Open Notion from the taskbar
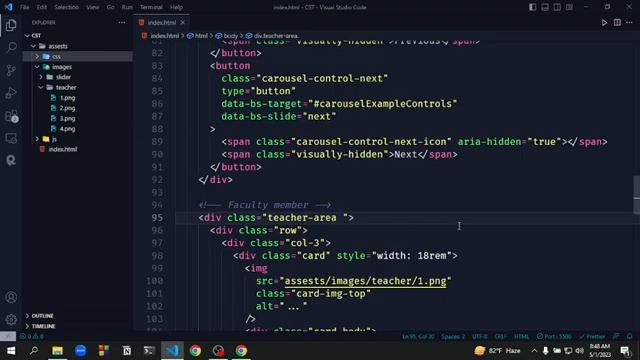This screenshot has height=360, width=640. (127, 351)
